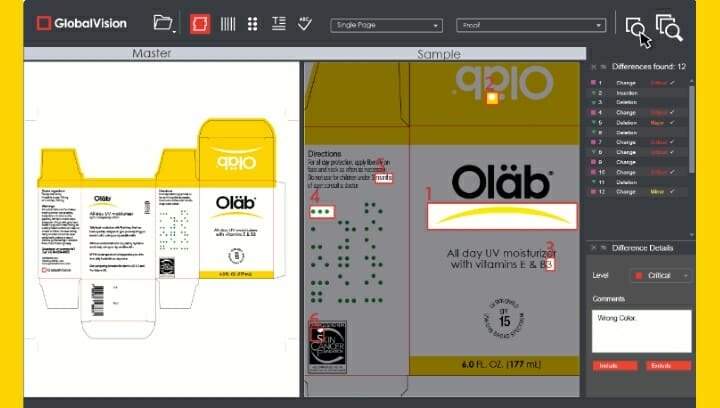Open the Single Page dropdown
This screenshot has width=720, height=408.
coord(386,25)
